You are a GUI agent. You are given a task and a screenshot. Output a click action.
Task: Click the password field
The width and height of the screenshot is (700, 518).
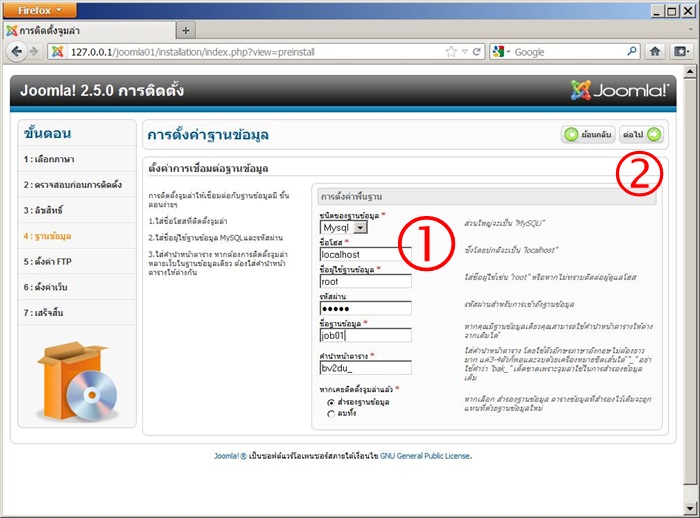pos(365,309)
